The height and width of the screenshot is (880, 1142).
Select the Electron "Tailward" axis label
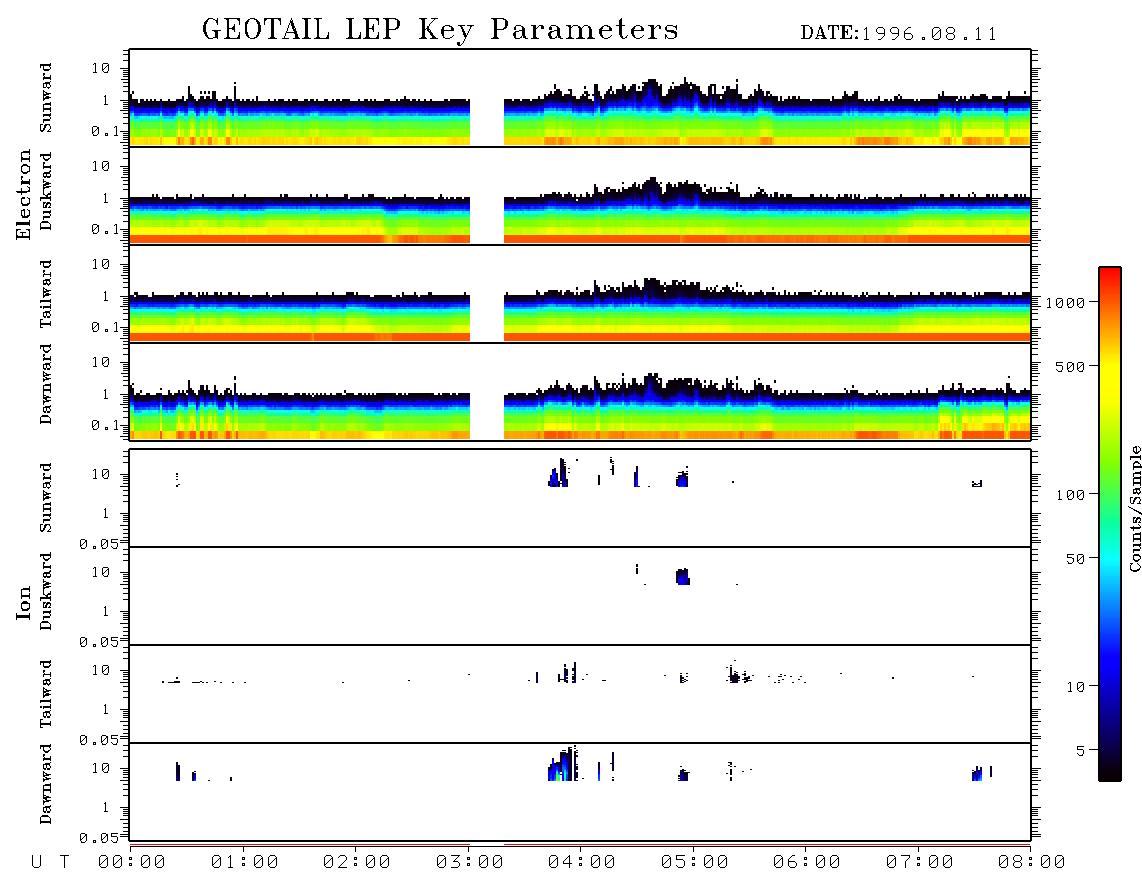[46, 294]
